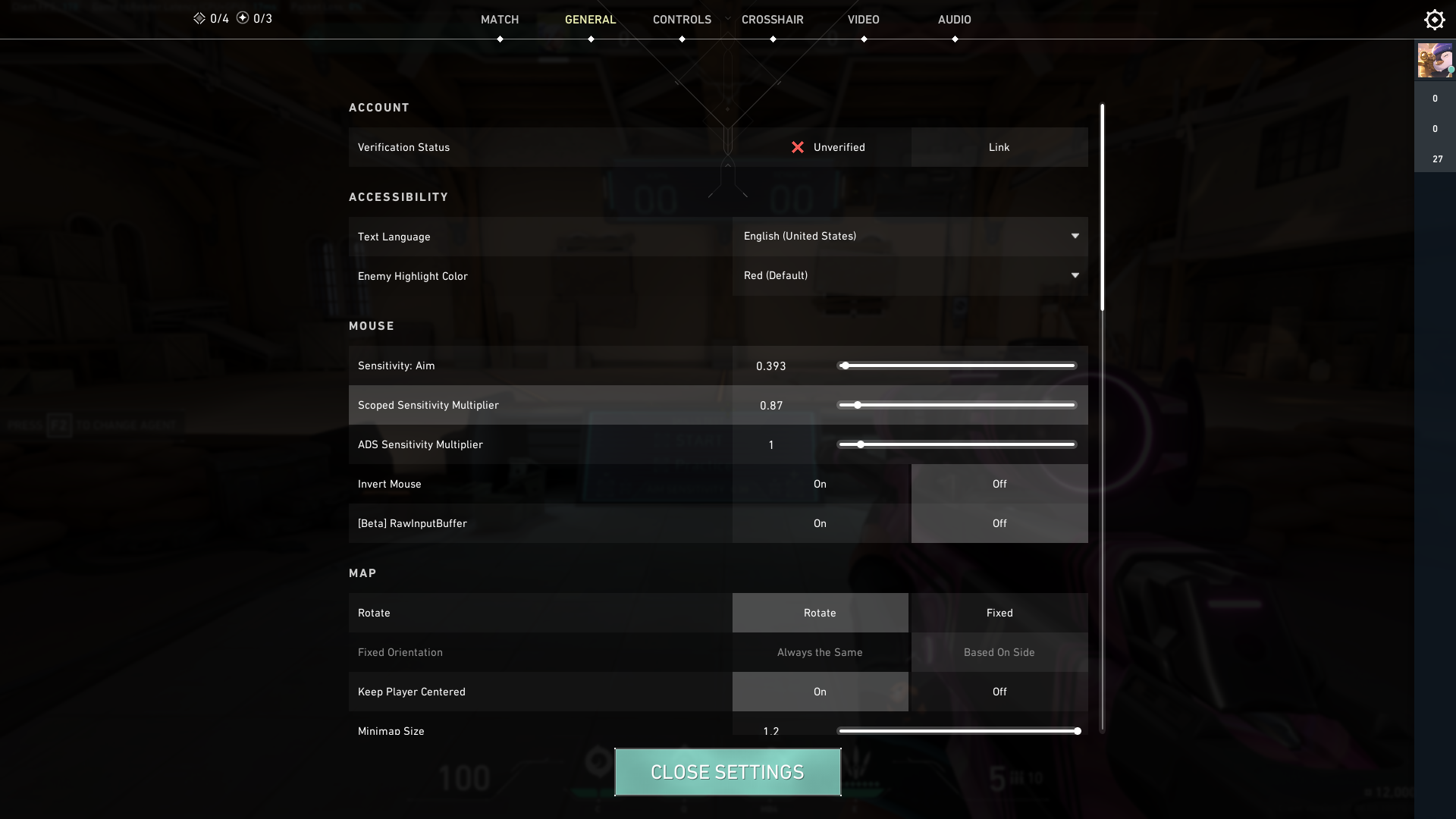The height and width of the screenshot is (819, 1456).
Task: Click the MATCH tab
Action: (498, 19)
